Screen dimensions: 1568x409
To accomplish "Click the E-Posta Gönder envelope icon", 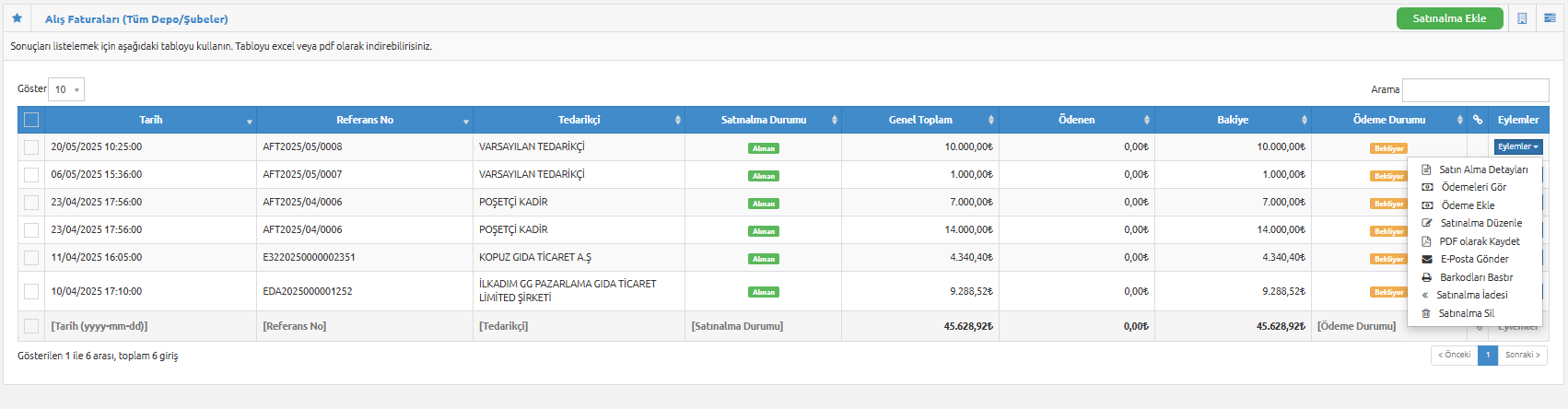I will [1427, 259].
